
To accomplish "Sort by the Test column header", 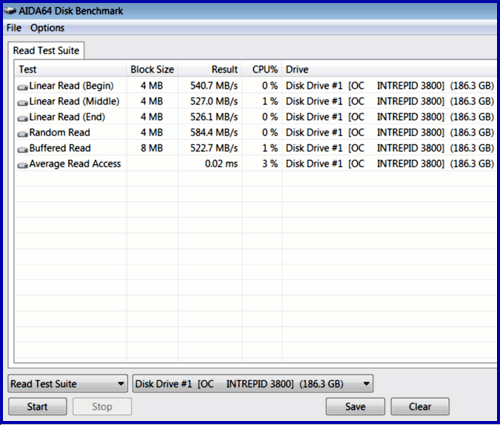I will point(71,69).
